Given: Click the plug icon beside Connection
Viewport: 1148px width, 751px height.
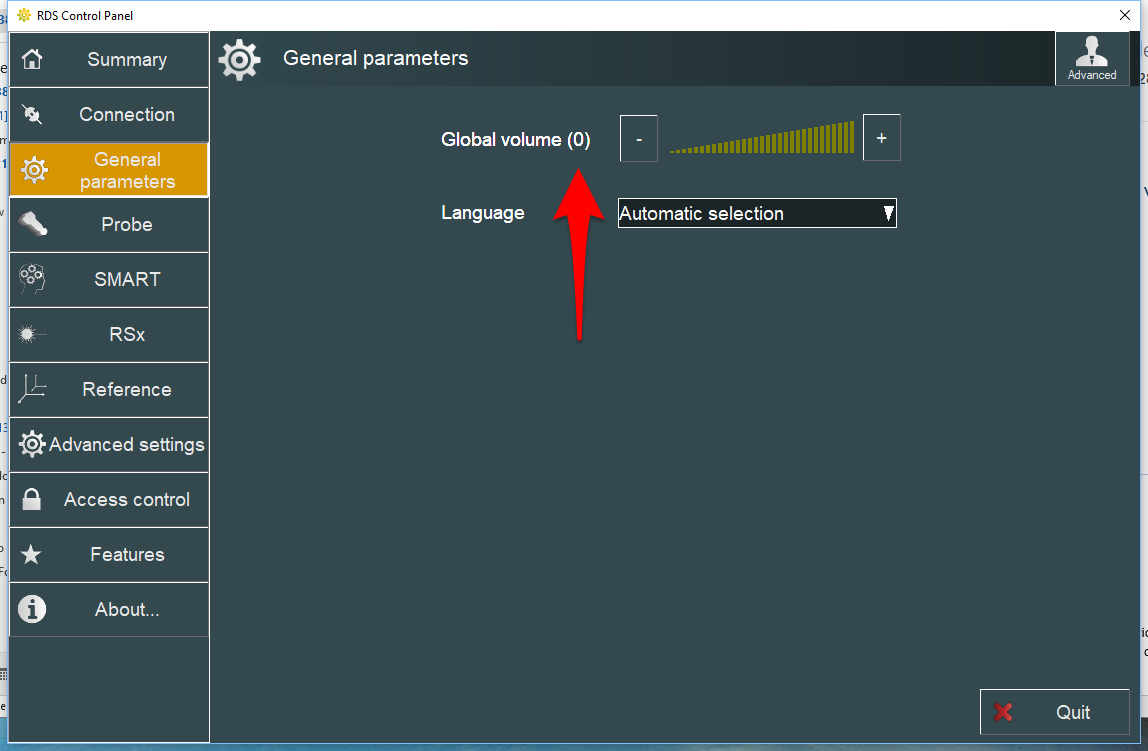Looking at the screenshot, I should point(32,115).
